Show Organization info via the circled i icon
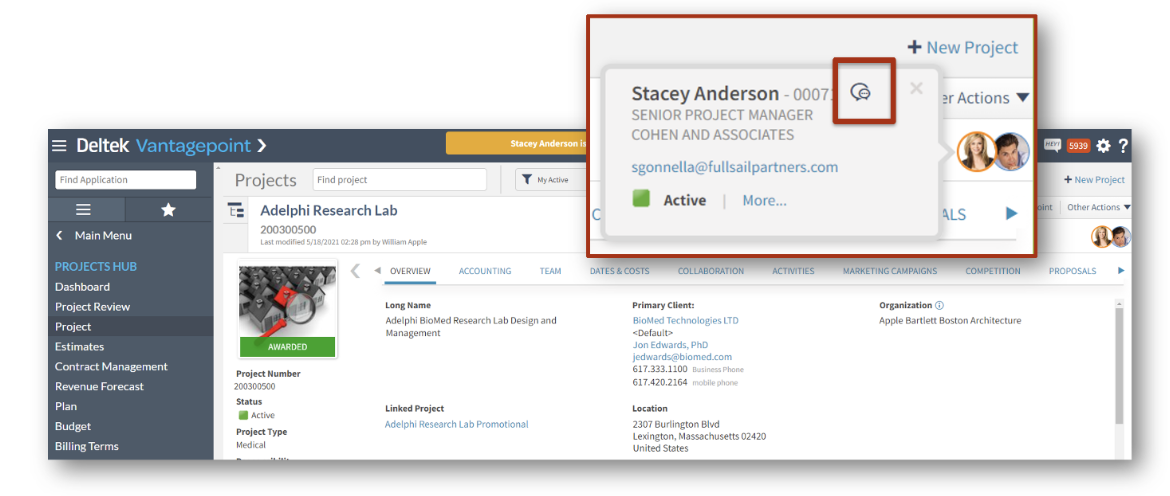 [939, 305]
